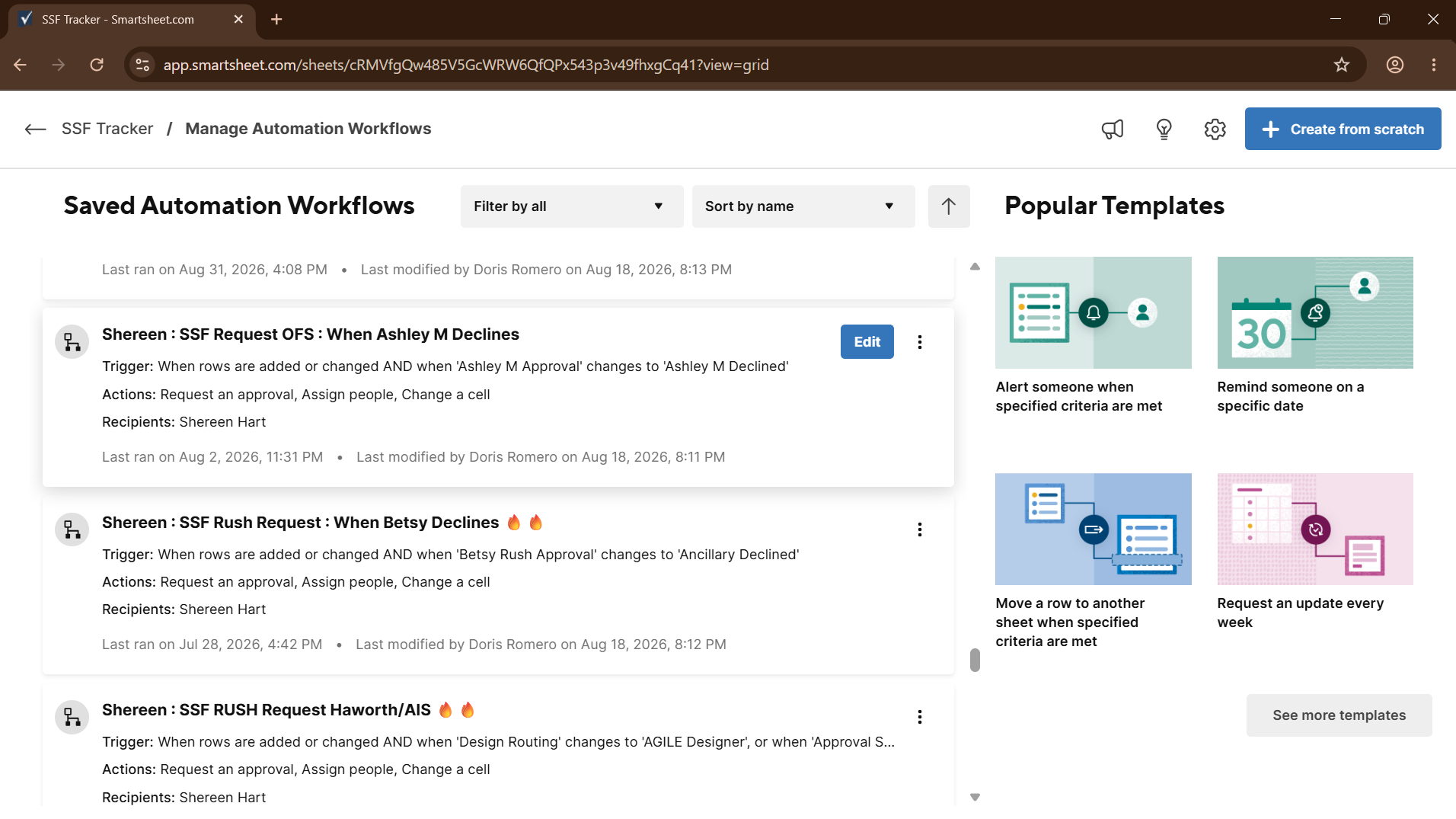Click workflow icon beside RUSH Request Haworth/AIS
The width and height of the screenshot is (1456, 819).
coord(72,717)
